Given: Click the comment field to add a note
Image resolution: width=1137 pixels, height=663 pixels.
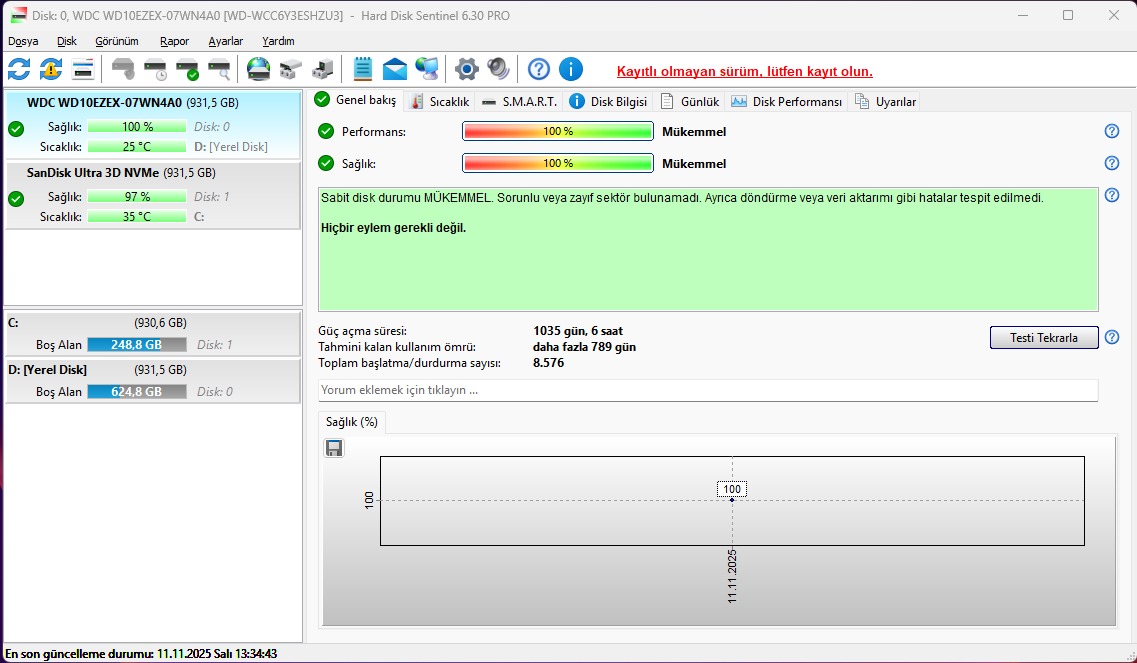Looking at the screenshot, I should 707,390.
